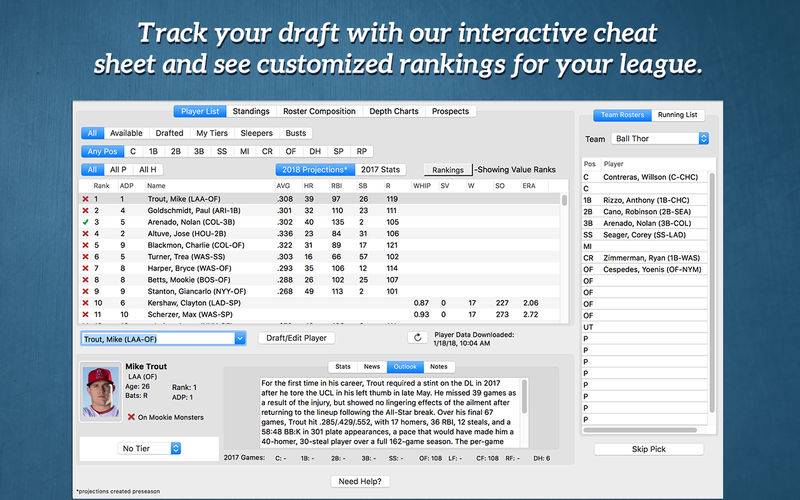This screenshot has width=800, height=500.
Task: Open the Prospects tab
Action: pyautogui.click(x=451, y=111)
